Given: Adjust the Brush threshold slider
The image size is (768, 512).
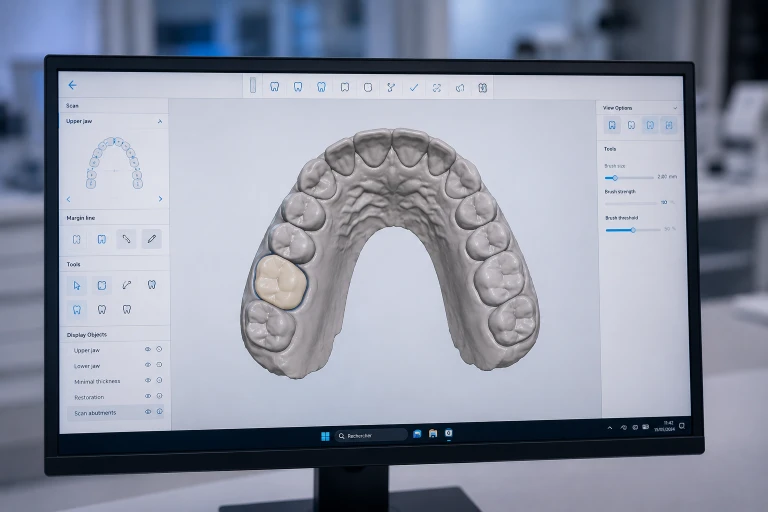Looking at the screenshot, I should 633,230.
